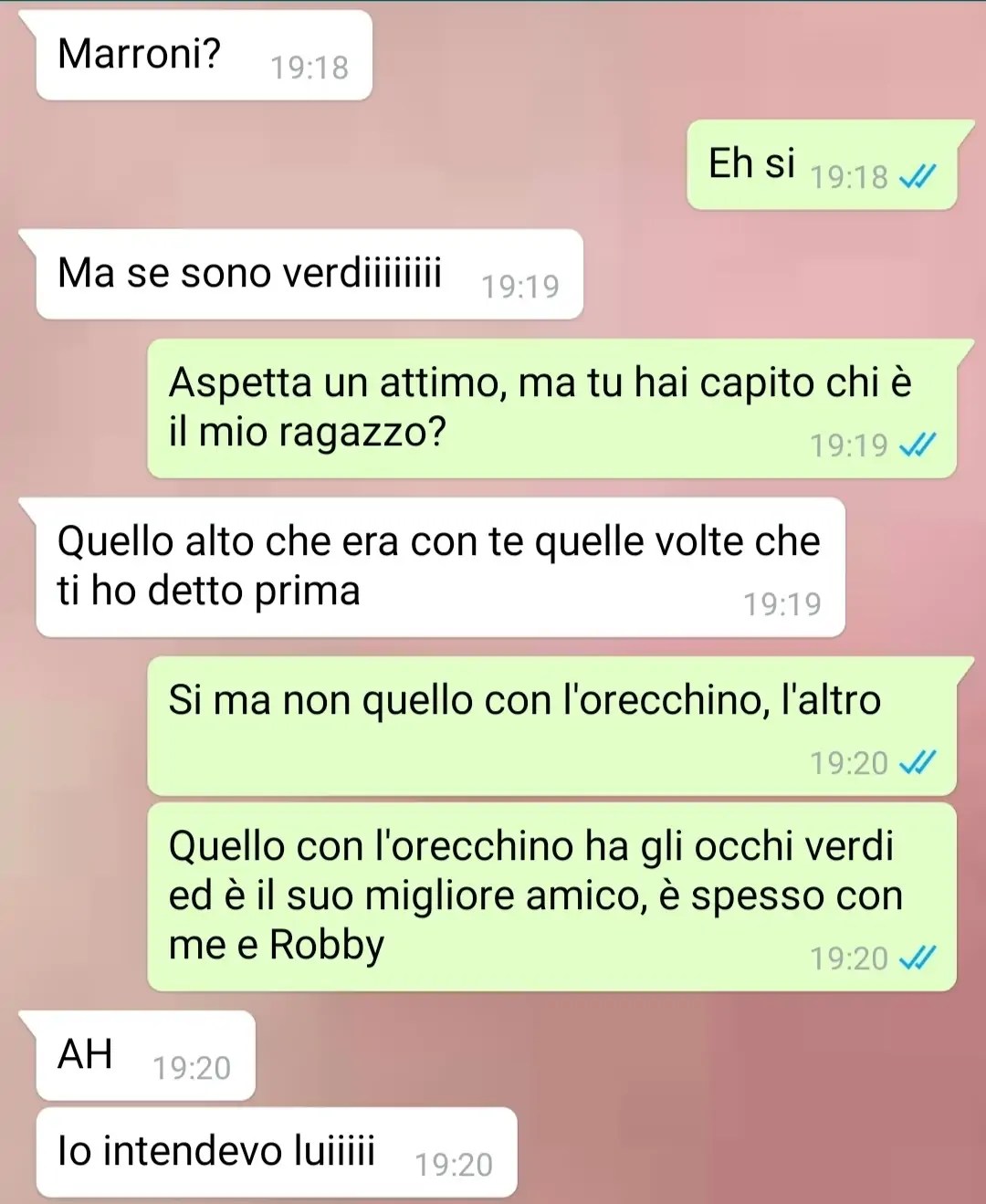The image size is (986, 1204).
Task: Click the read receipt ticks on 'Eh si'
Action: pos(918,176)
